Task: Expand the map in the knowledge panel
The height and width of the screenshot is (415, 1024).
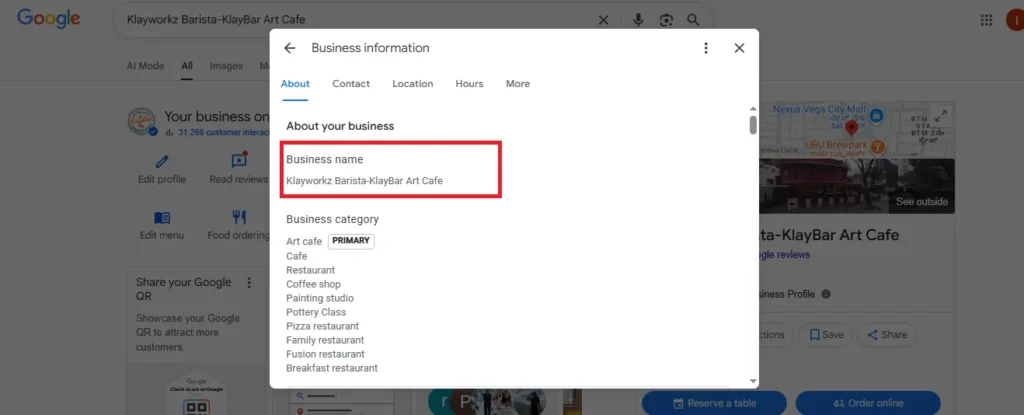Action: (940, 116)
